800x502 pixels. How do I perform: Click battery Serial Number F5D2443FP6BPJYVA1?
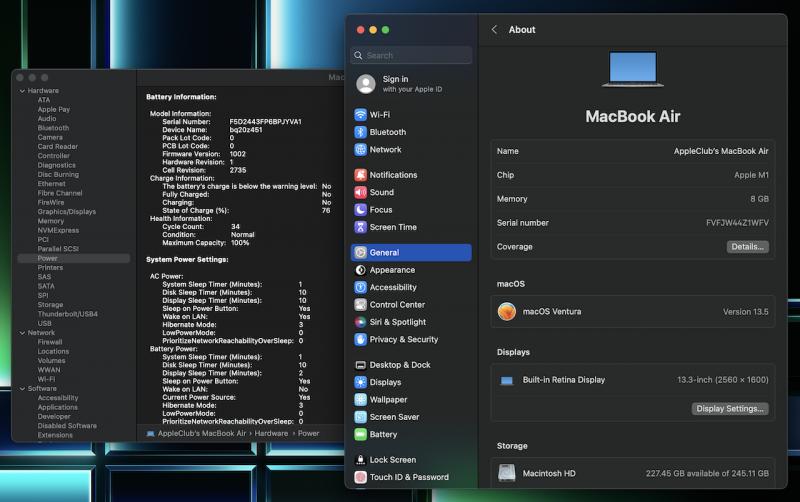pos(265,121)
